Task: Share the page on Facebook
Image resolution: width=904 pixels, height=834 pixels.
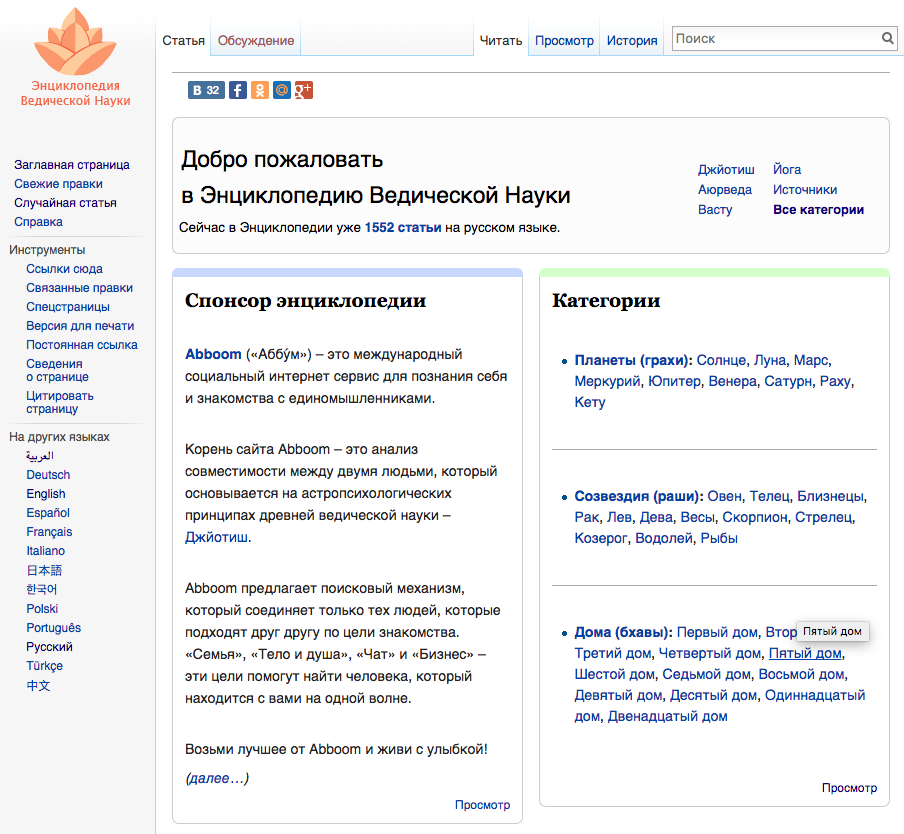Action: point(238,90)
